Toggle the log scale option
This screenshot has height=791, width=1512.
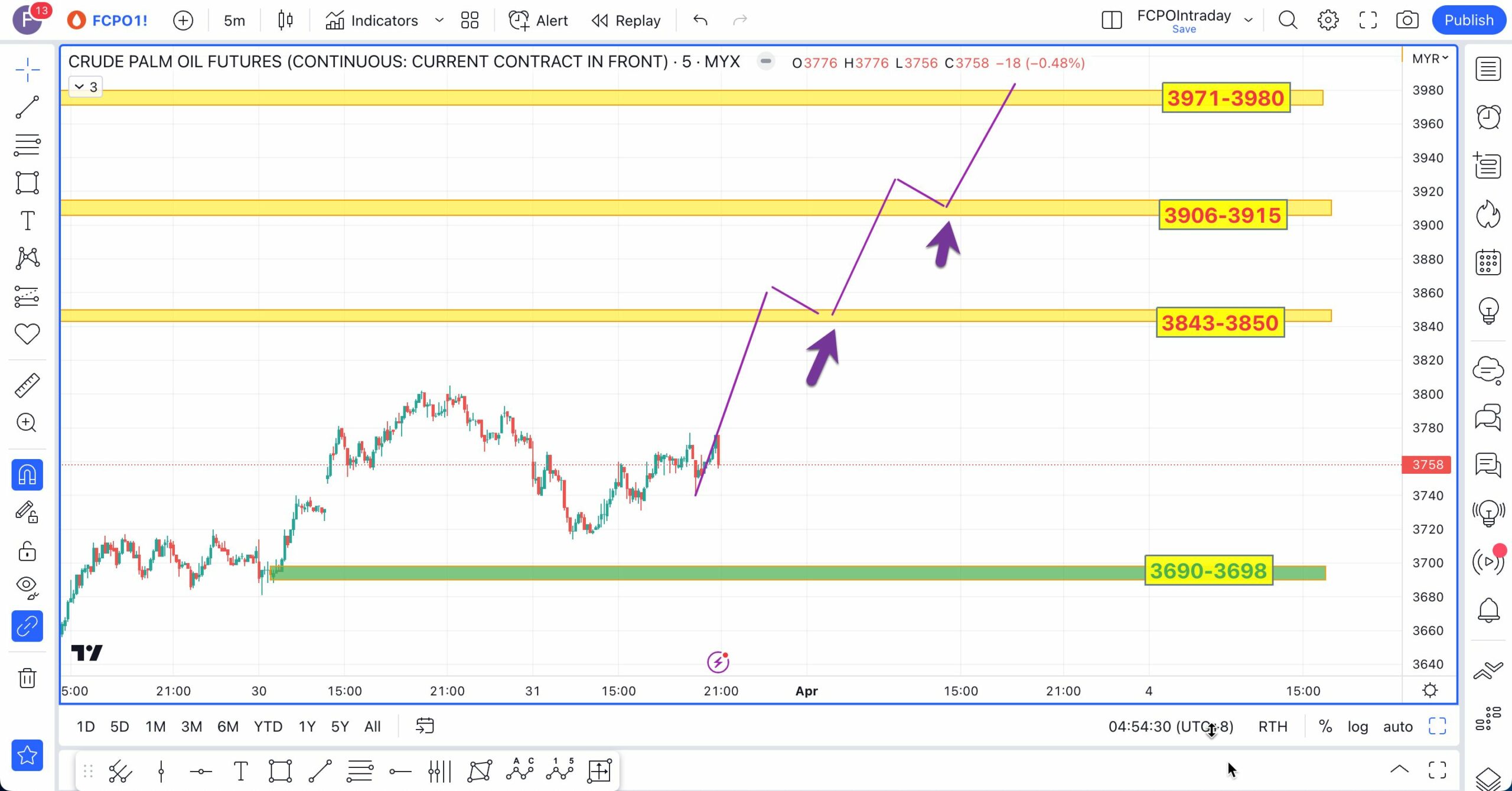tap(1357, 727)
